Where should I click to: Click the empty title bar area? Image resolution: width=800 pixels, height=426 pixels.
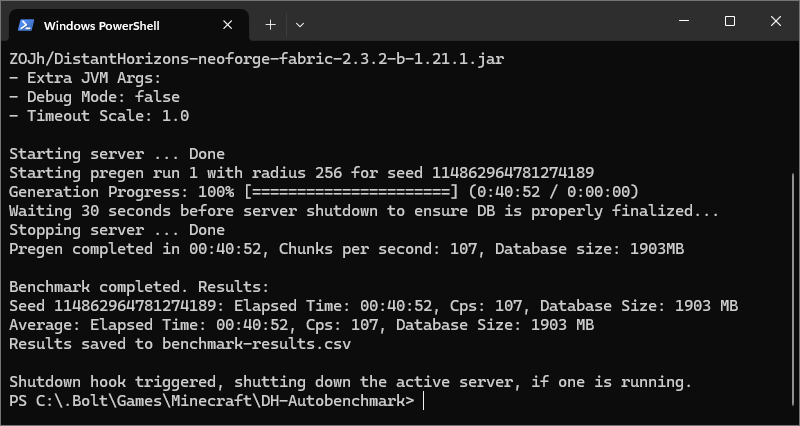[480, 22]
